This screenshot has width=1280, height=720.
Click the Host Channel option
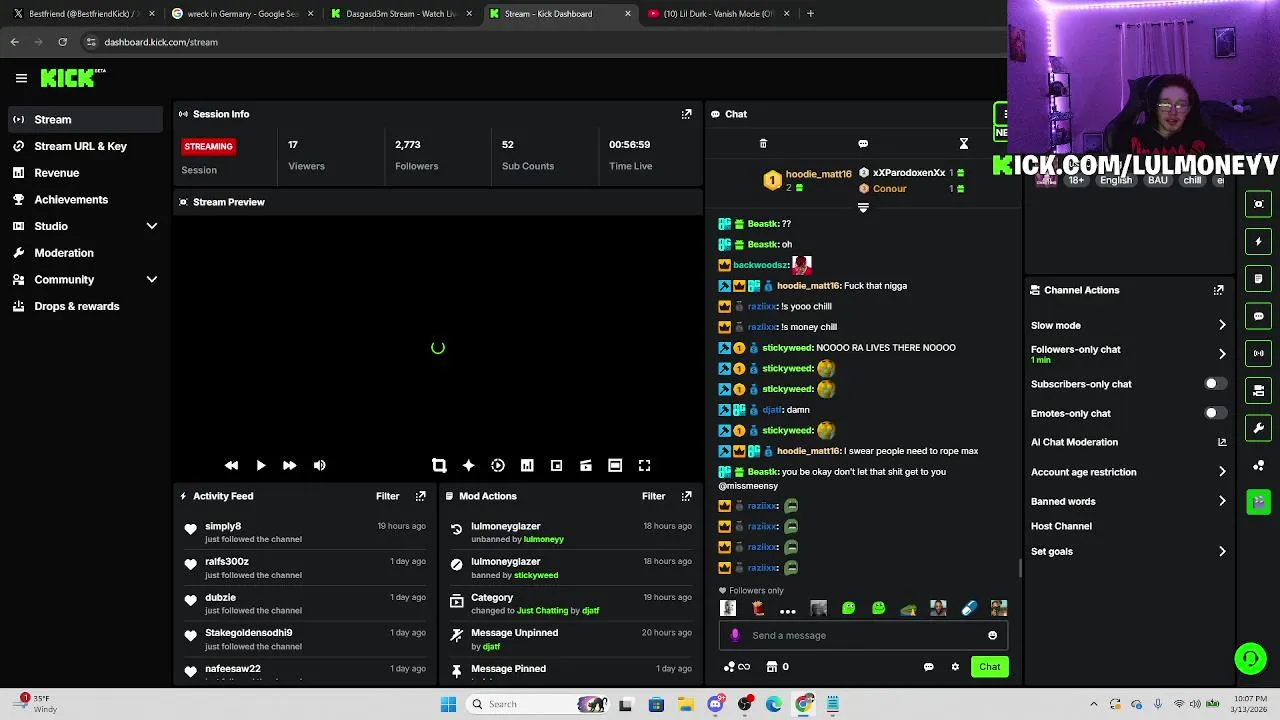tap(1061, 526)
